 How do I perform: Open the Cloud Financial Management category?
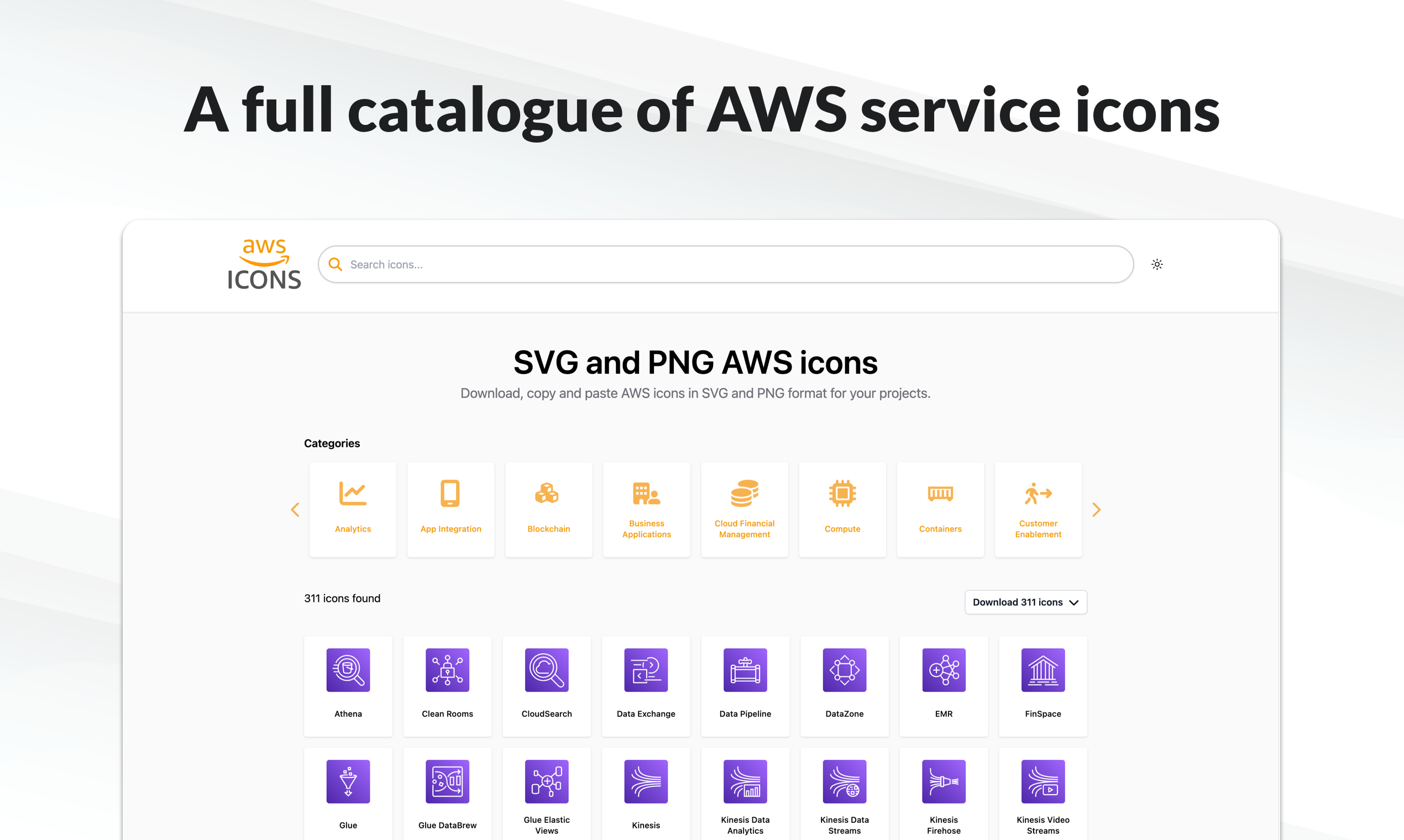pos(745,510)
